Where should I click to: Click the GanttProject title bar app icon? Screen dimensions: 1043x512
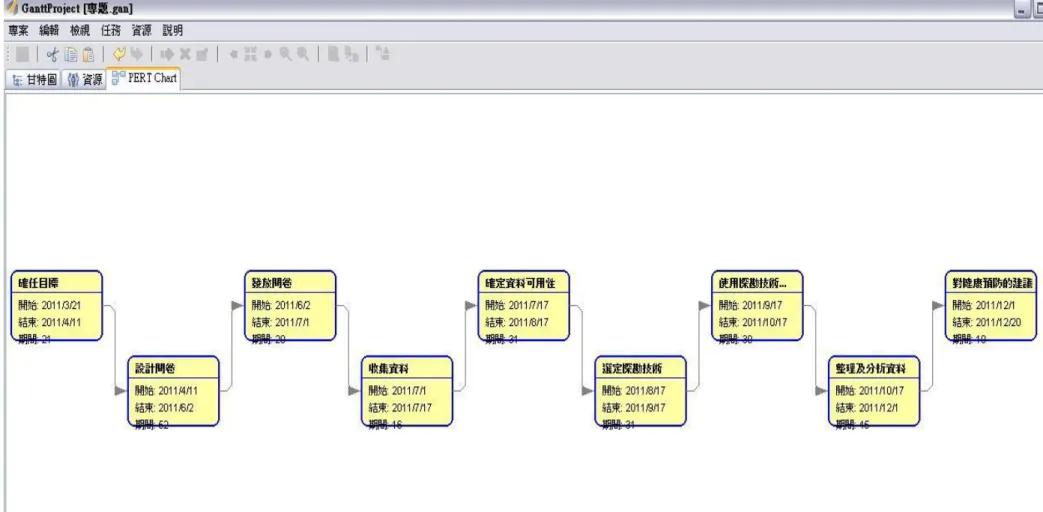pos(11,8)
